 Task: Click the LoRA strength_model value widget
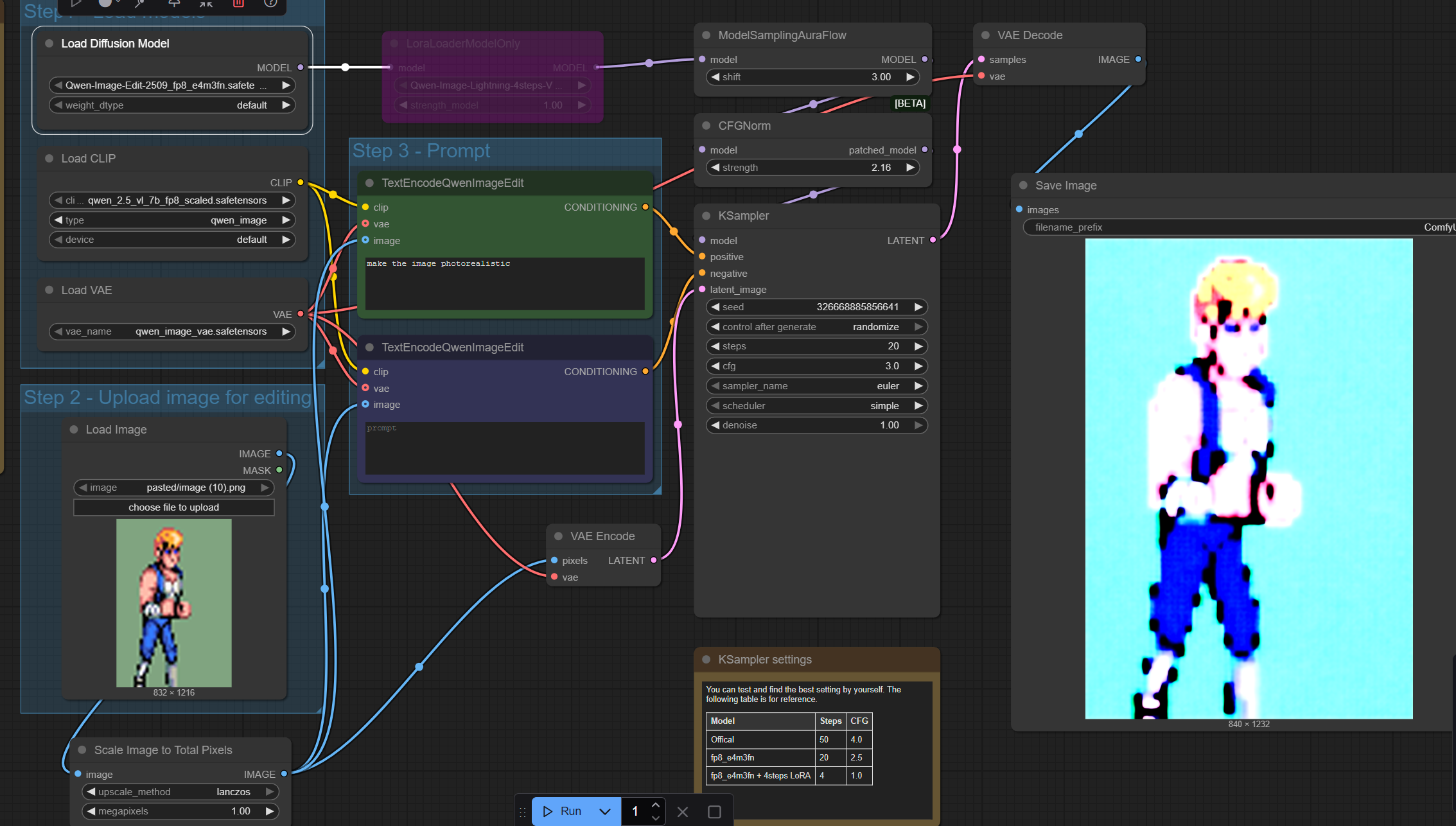point(493,105)
